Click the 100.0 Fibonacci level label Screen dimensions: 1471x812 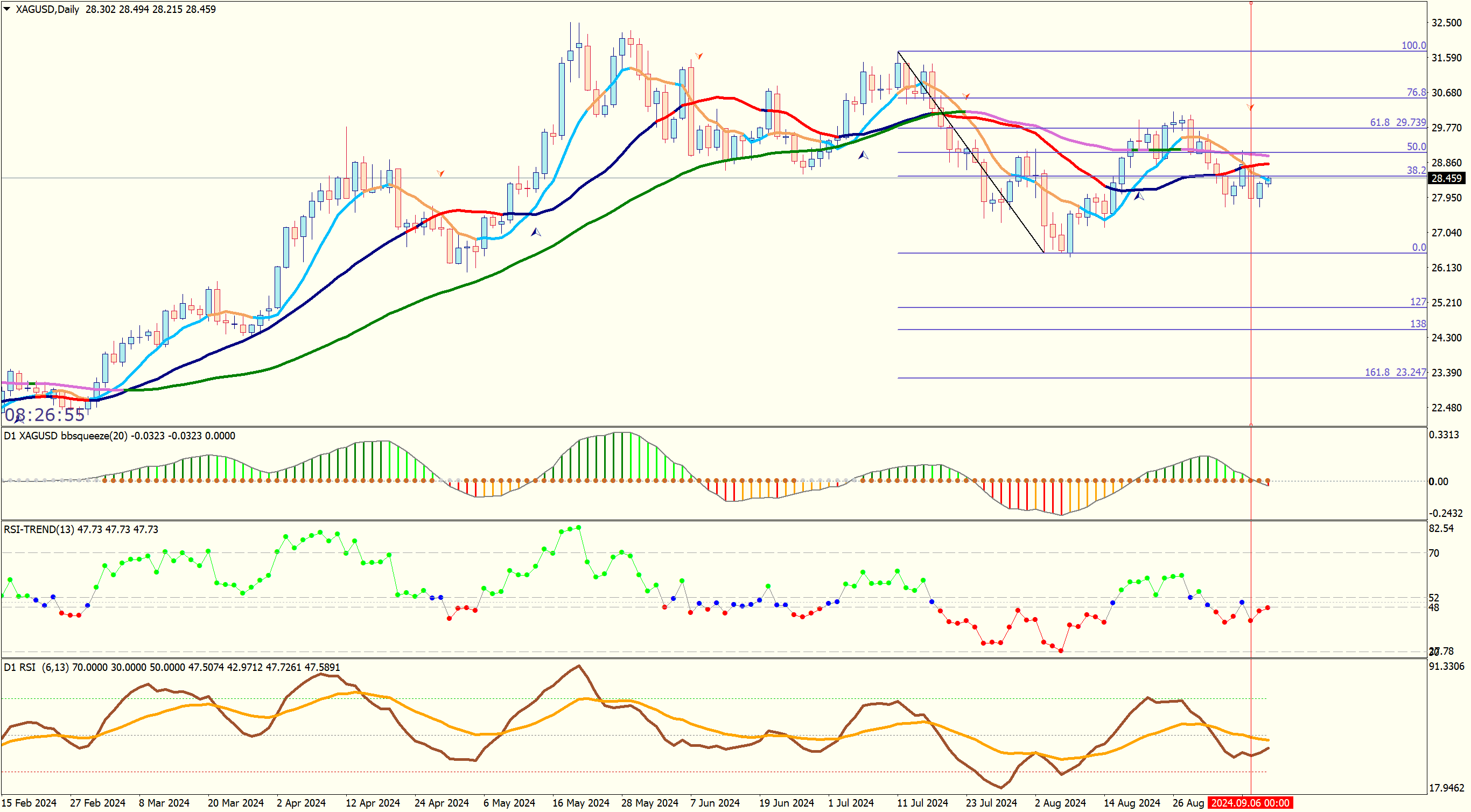point(1413,45)
